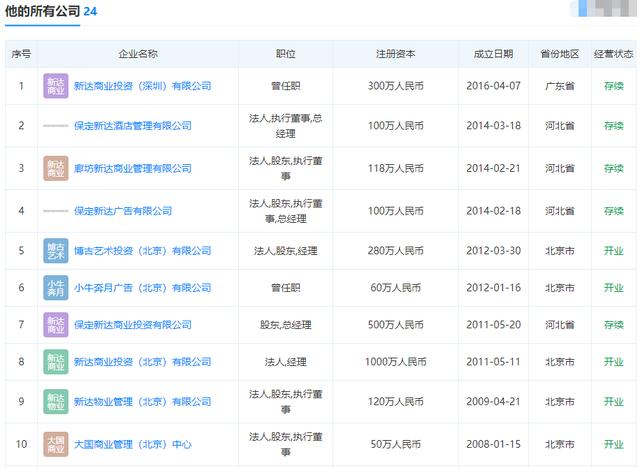The image size is (640, 468).
Task: Open 新达商业投资（深圳）有限公司 company link
Action: tap(142, 86)
